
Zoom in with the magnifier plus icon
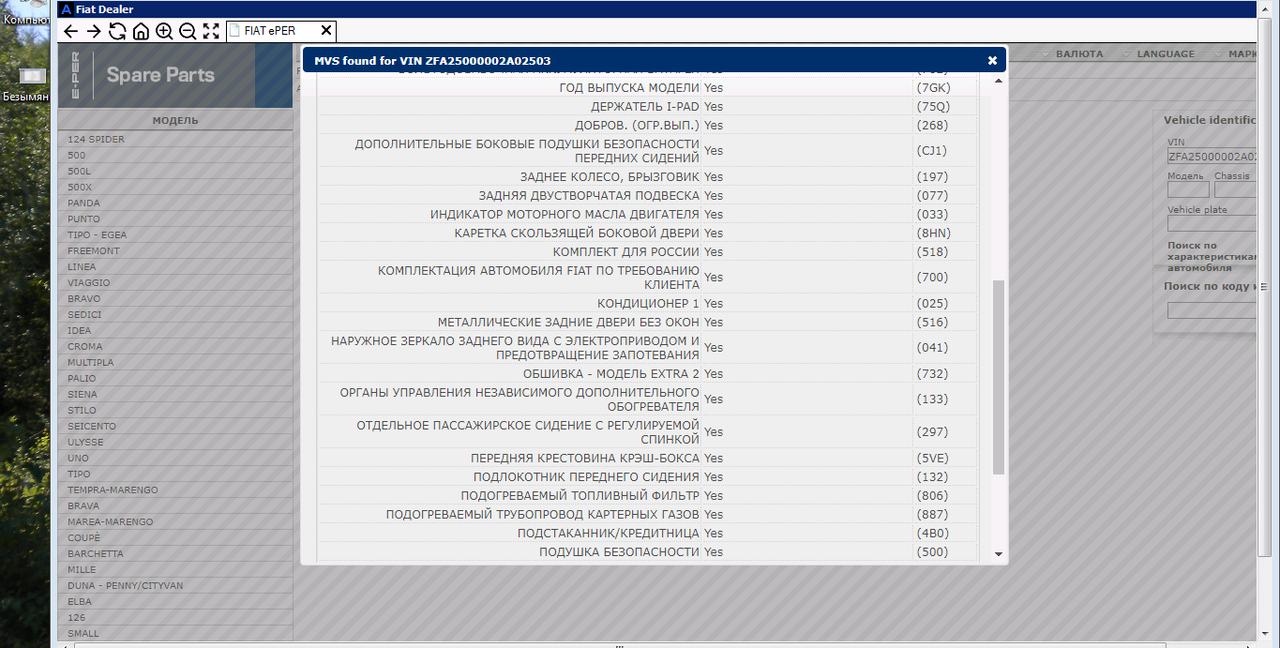click(x=164, y=31)
